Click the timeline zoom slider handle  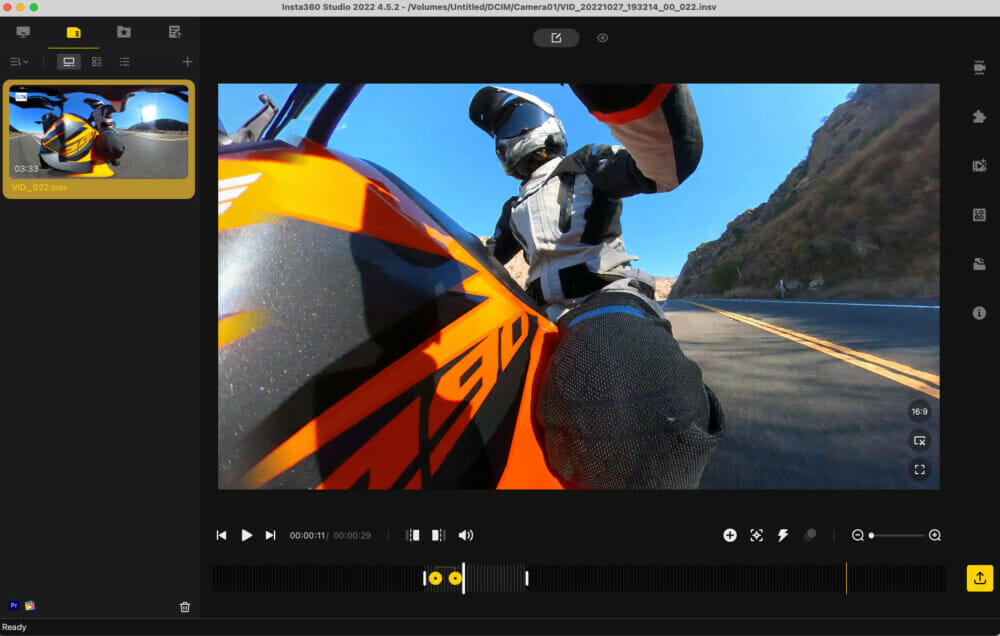(871, 535)
